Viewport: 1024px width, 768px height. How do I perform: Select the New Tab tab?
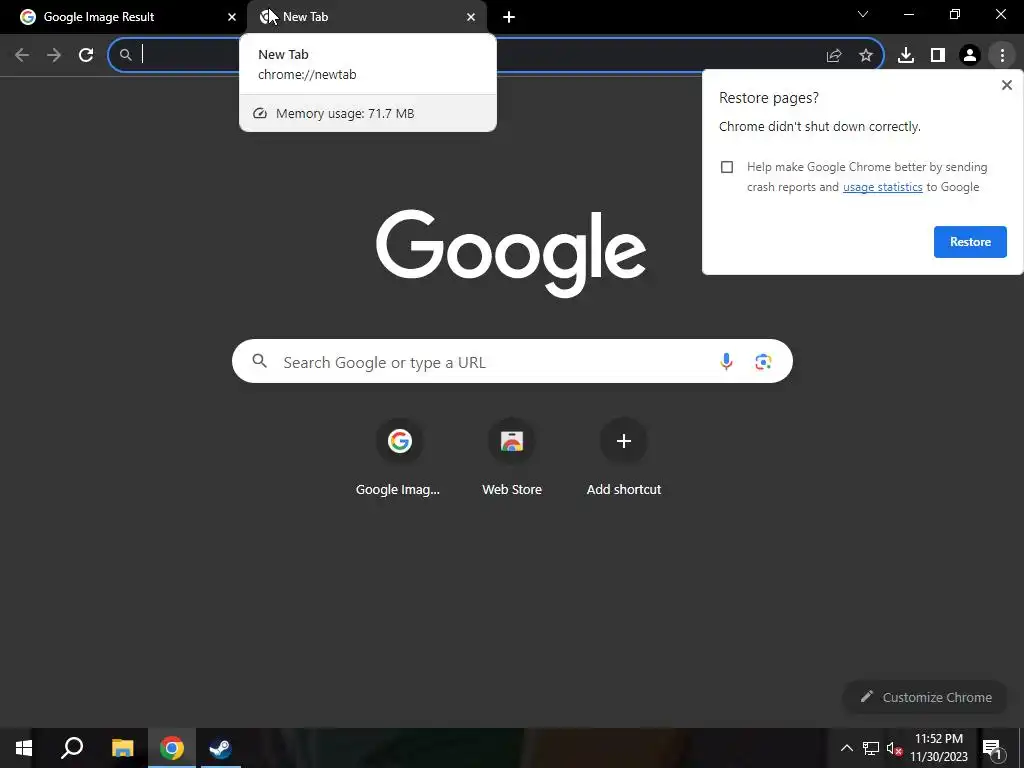[366, 17]
